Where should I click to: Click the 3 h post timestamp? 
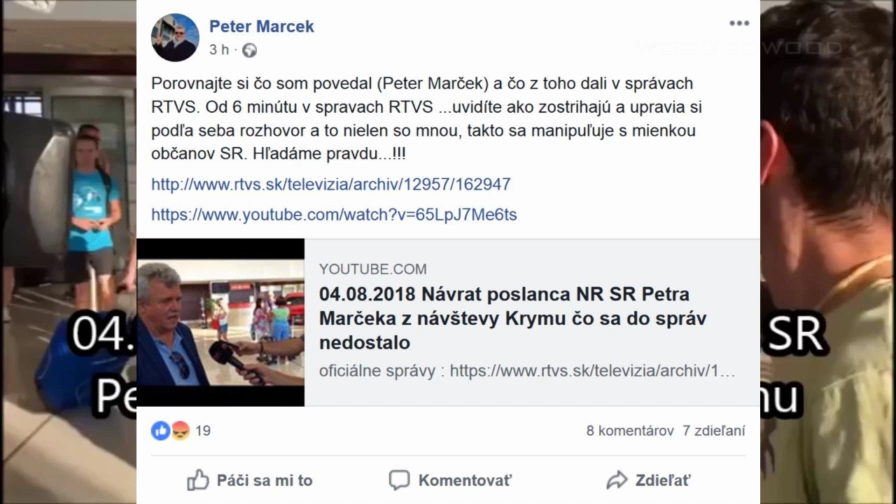point(219,50)
